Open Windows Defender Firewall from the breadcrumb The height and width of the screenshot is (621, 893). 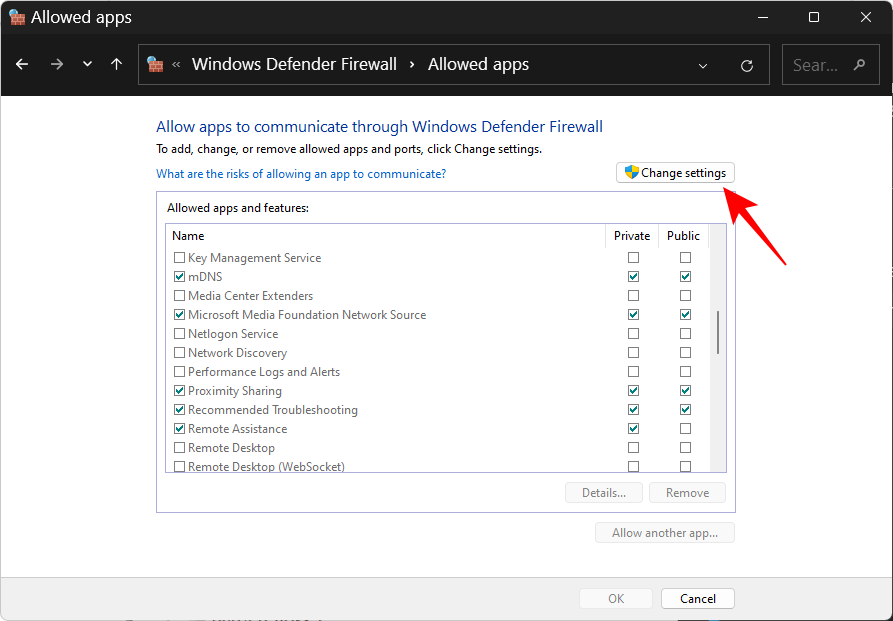click(x=294, y=64)
